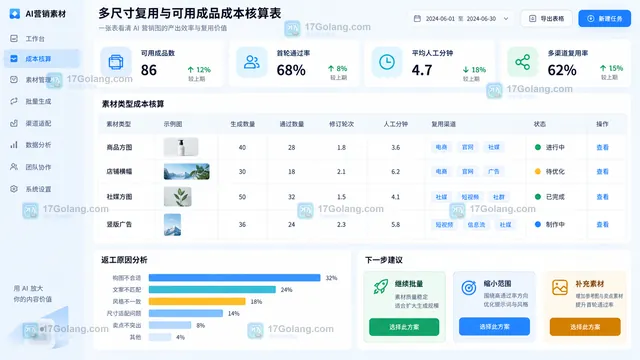Viewport: 640px width, 360px height.
Task: Click the 新建任务 button
Action: pos(604,19)
